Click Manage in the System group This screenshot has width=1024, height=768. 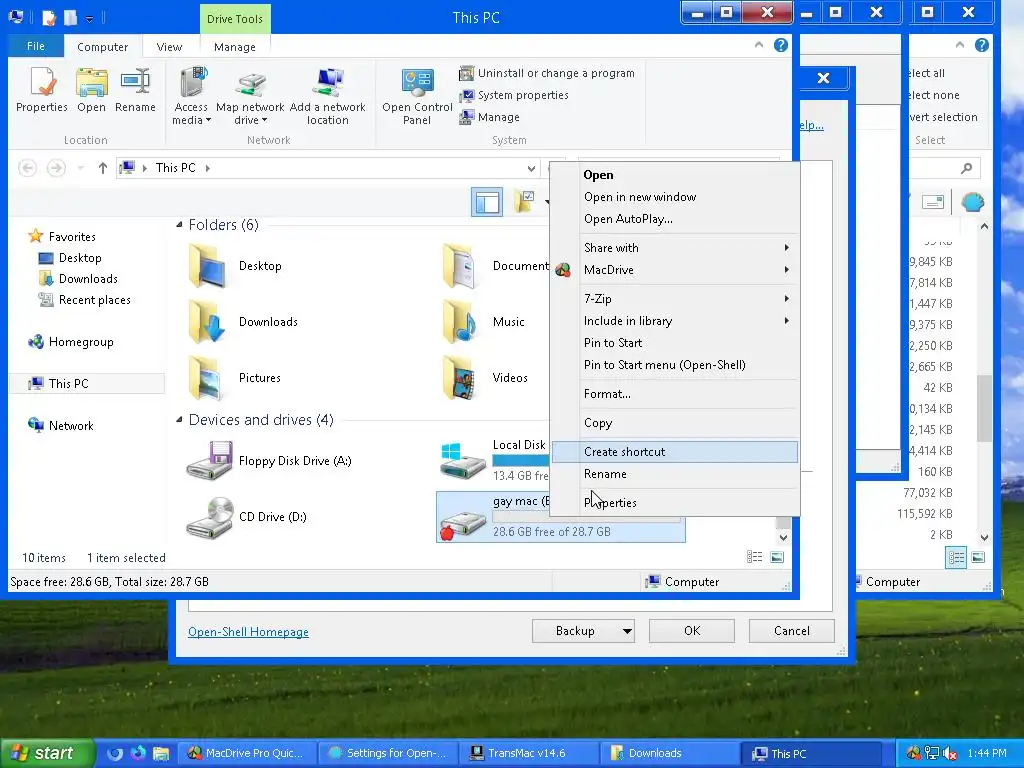[x=490, y=117]
